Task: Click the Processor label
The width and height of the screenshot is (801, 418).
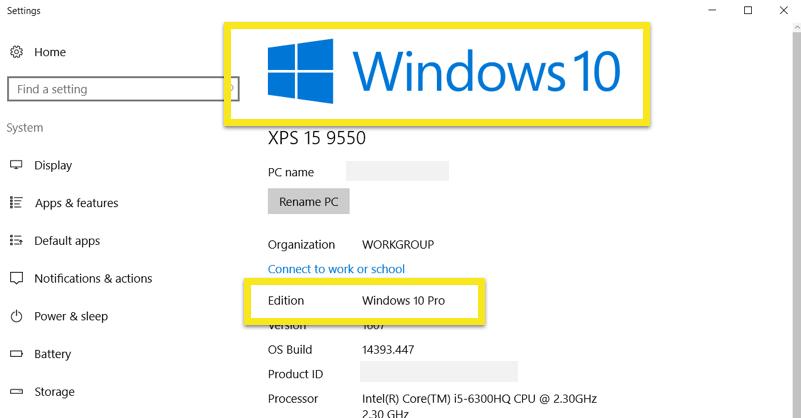Action: (293, 399)
